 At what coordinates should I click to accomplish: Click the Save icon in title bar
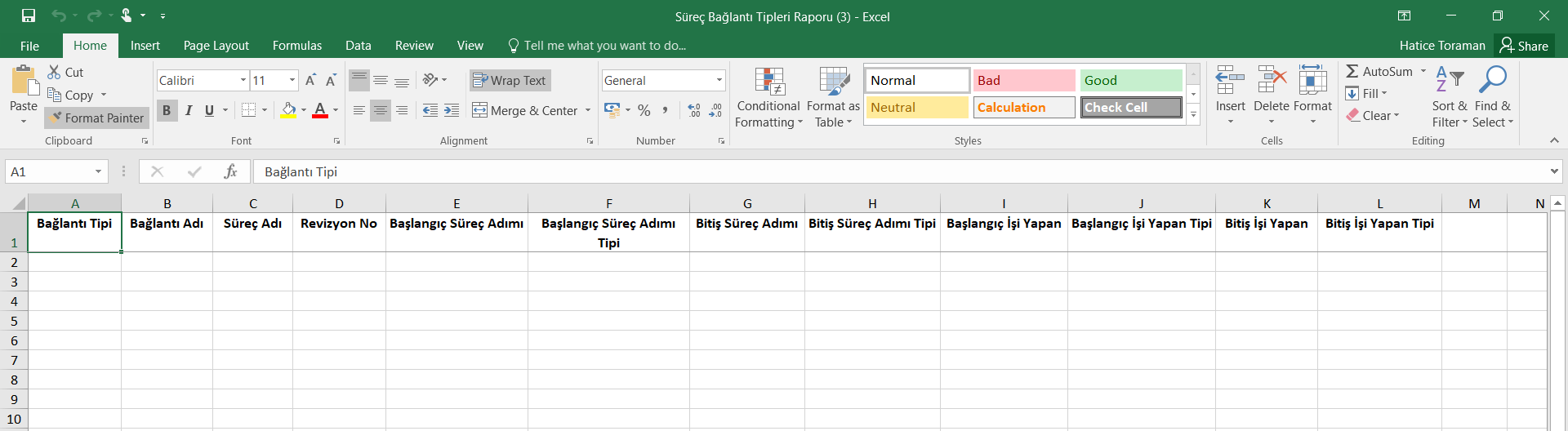click(x=29, y=16)
